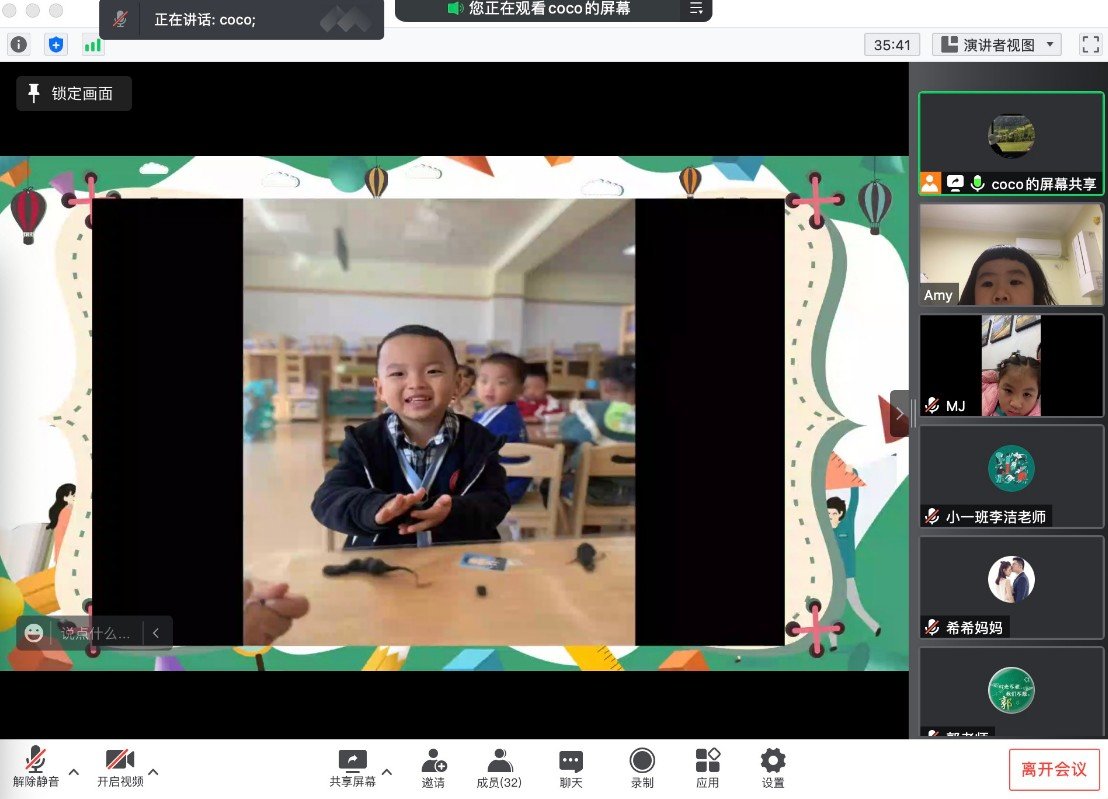Collapse the message bar arrow

click(x=156, y=633)
